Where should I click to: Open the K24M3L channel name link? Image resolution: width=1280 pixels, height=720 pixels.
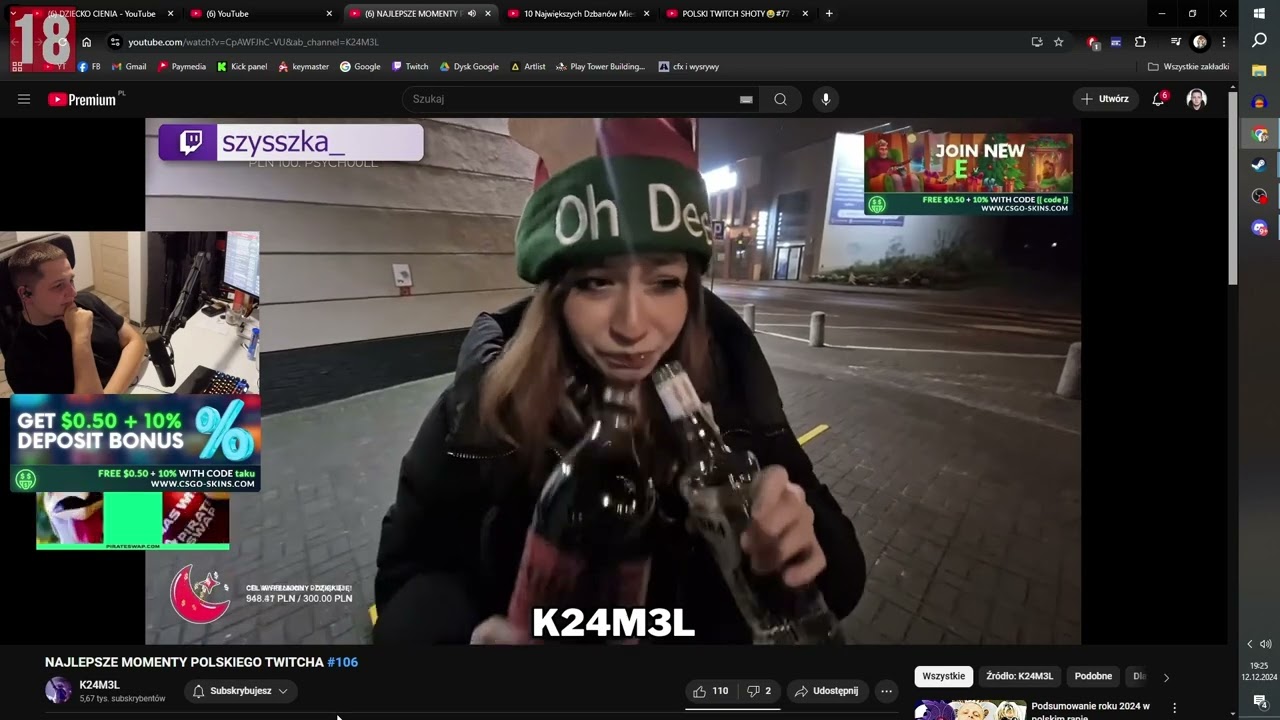pyautogui.click(x=99, y=685)
